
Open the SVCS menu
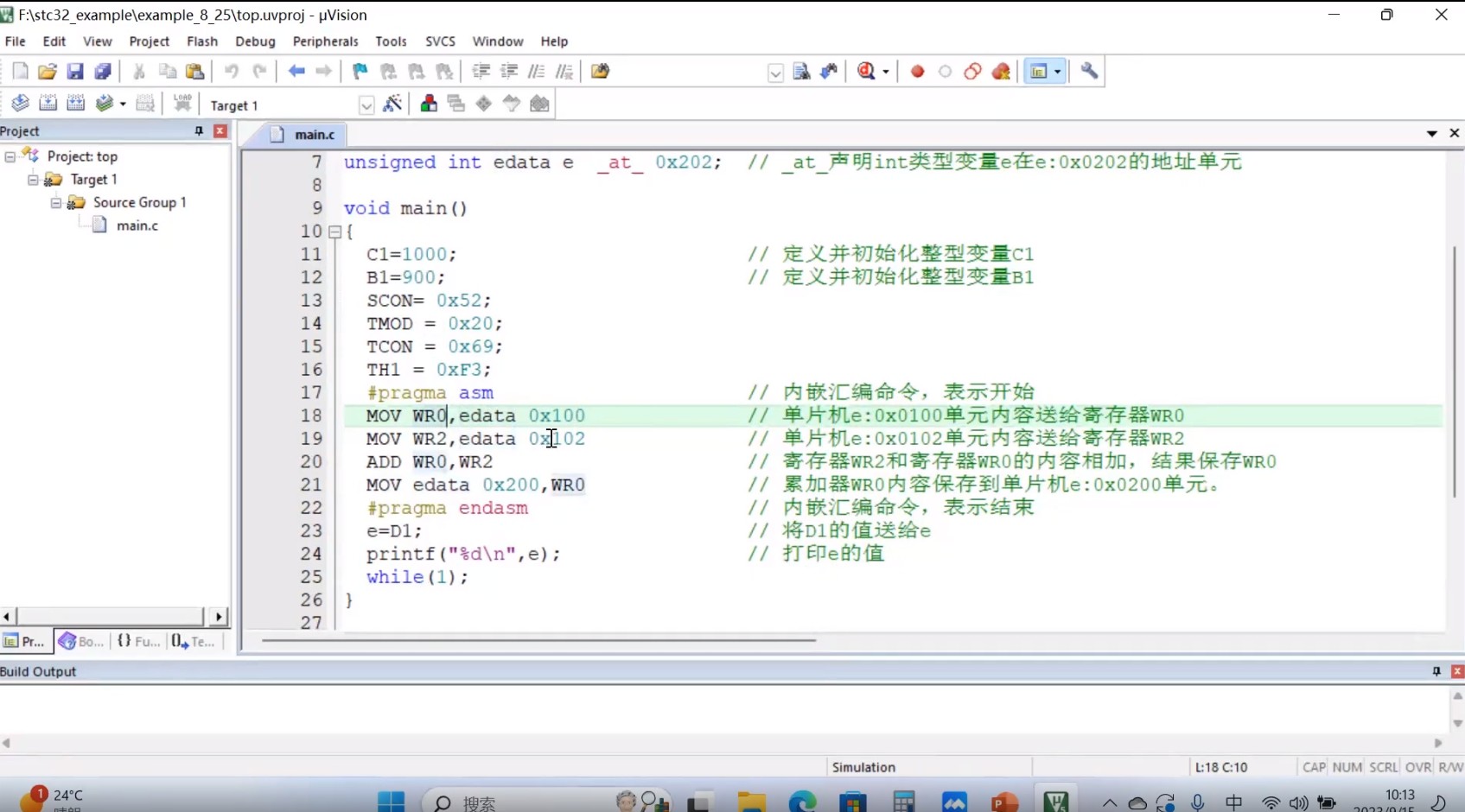(x=440, y=41)
